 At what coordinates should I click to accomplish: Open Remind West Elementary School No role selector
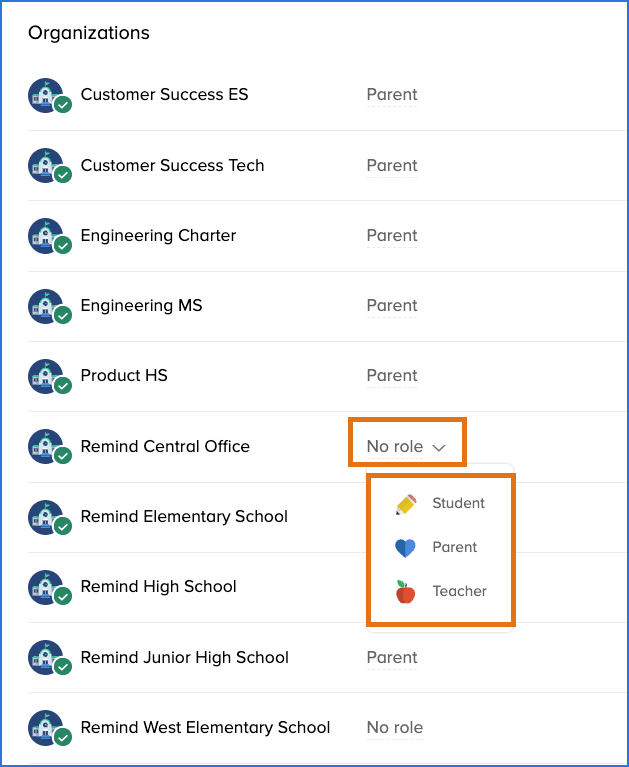pos(395,727)
